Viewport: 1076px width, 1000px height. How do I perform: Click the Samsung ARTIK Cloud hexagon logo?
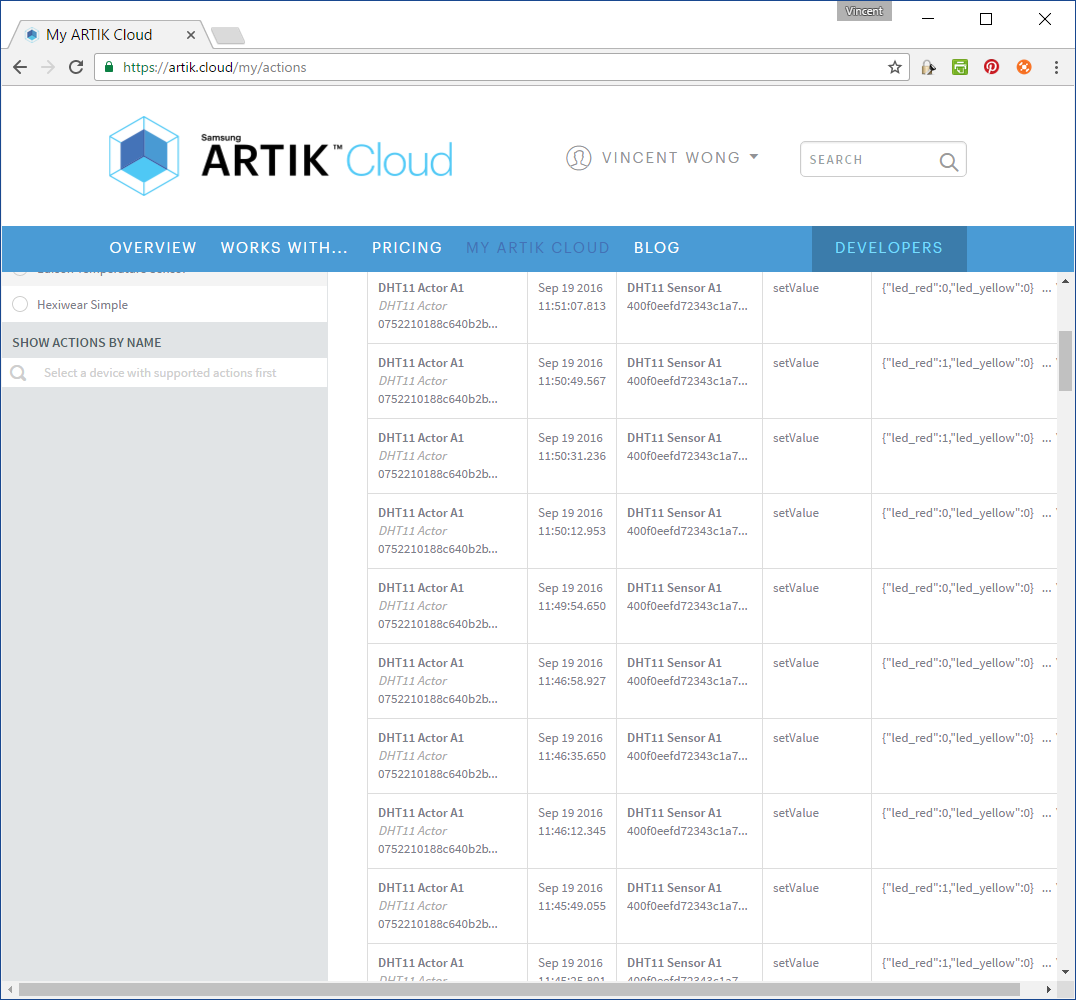(x=143, y=156)
